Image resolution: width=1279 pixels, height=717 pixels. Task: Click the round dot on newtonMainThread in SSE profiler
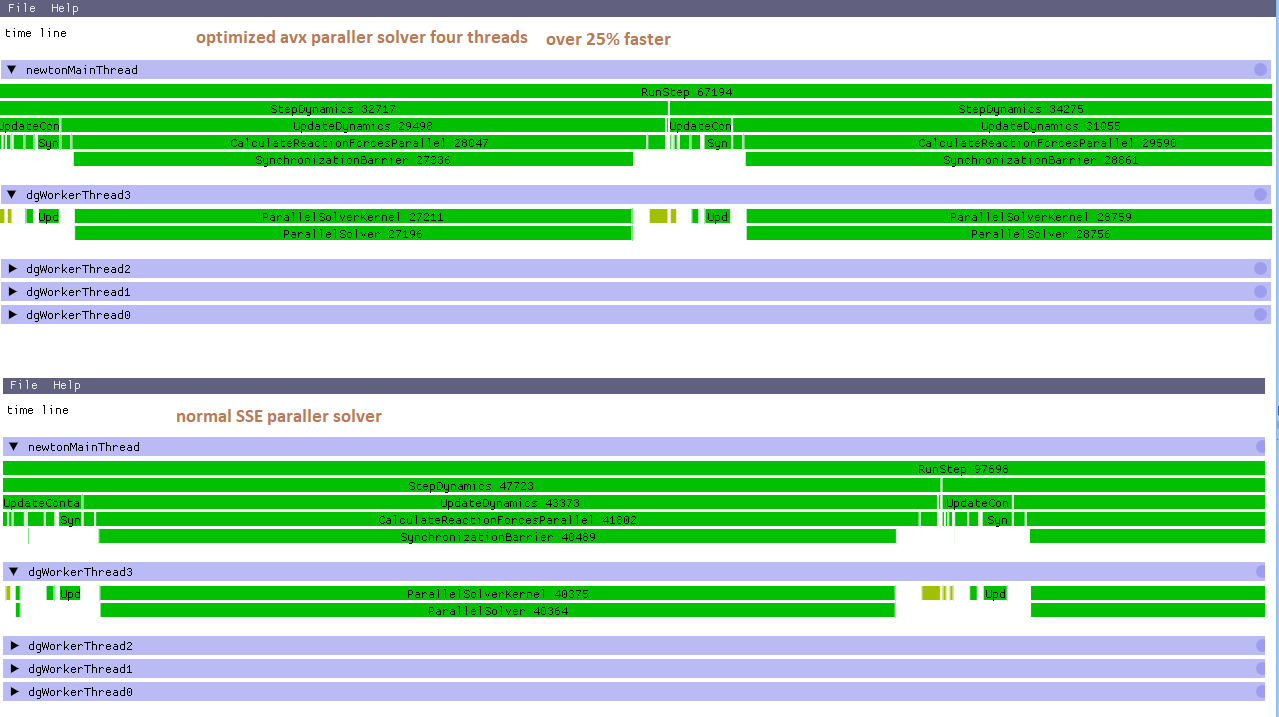1260,447
